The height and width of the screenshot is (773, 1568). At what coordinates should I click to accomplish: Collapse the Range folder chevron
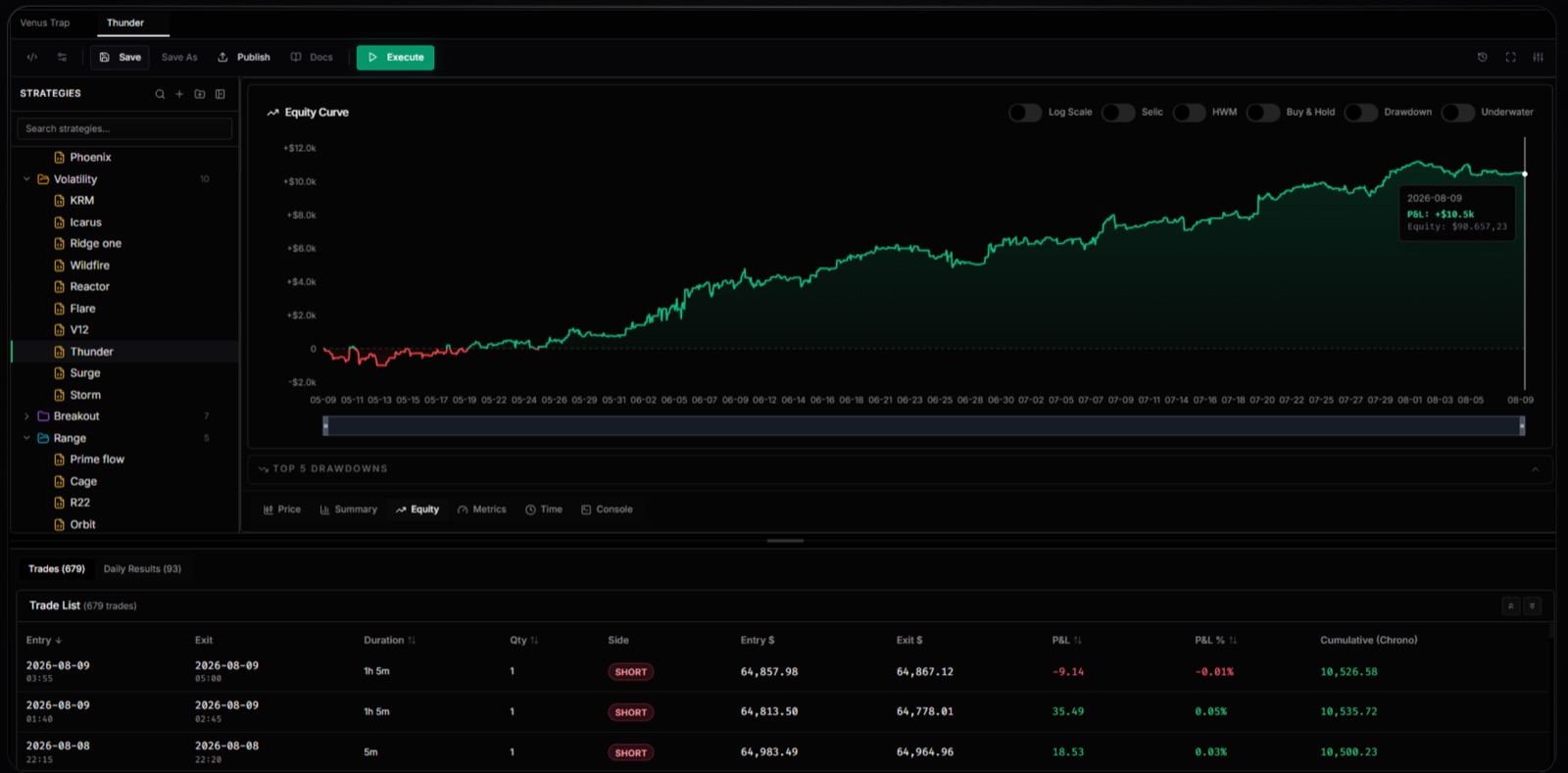(x=26, y=438)
